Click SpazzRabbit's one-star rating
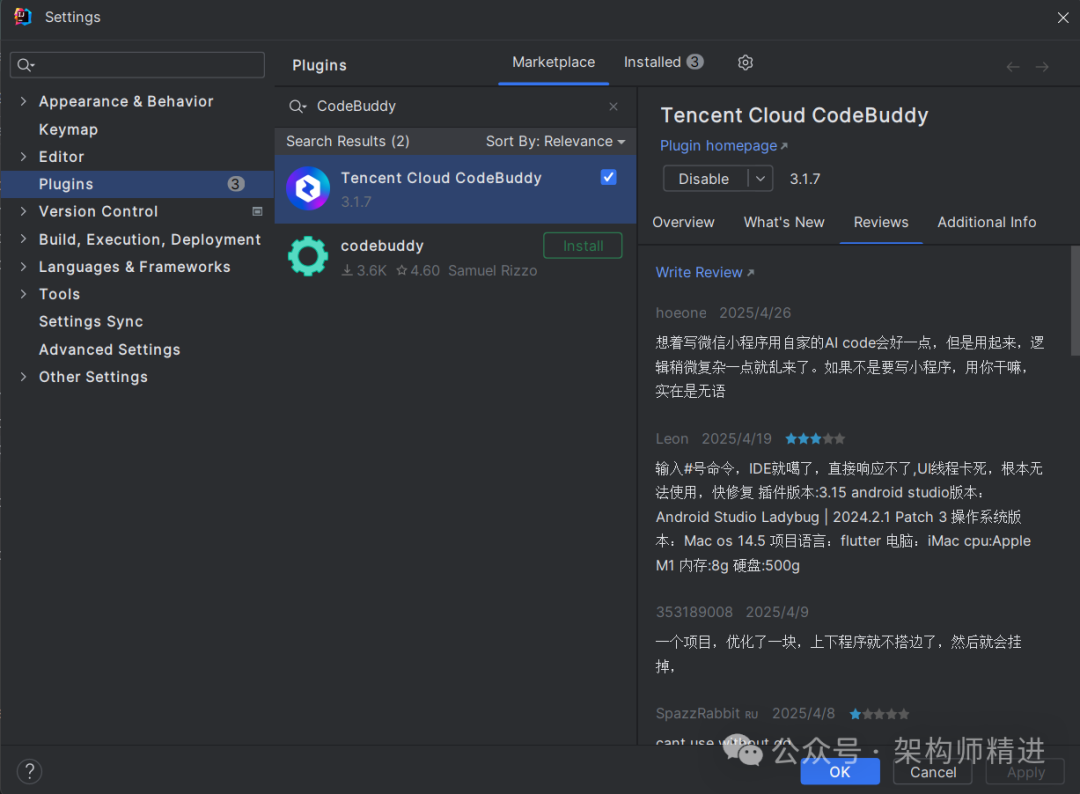 click(x=880, y=714)
